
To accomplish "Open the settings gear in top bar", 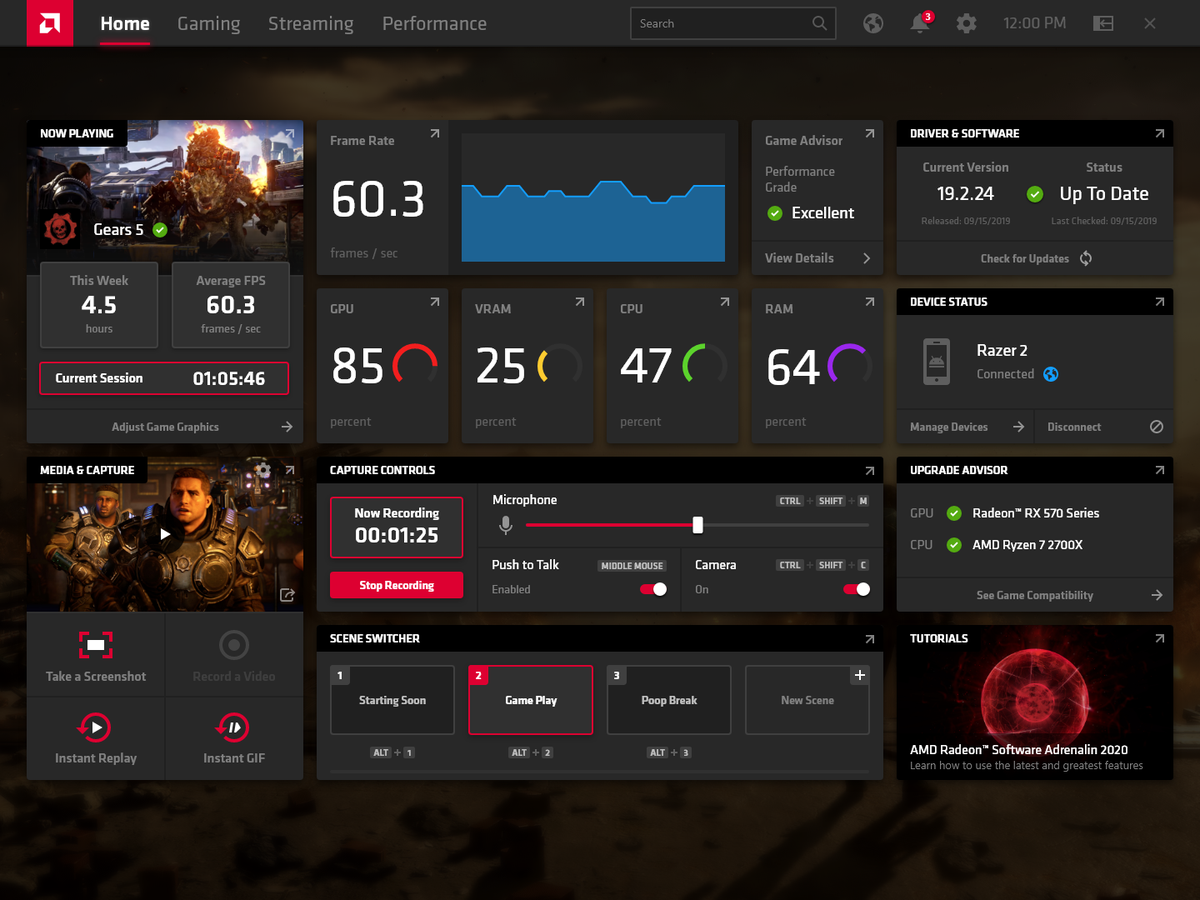I will click(x=966, y=24).
